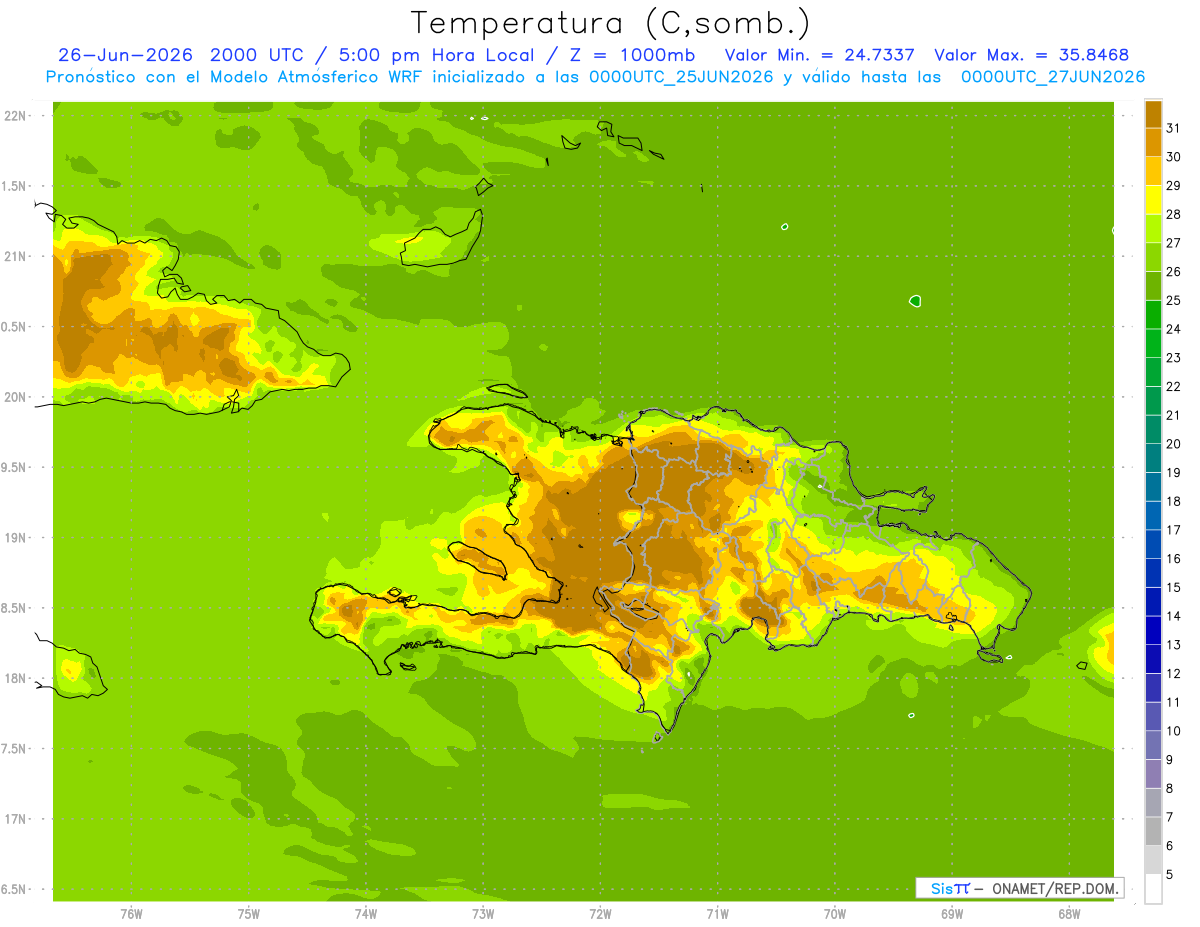Click the legend value '20'
1200x927 pixels.
pyautogui.click(x=1174, y=444)
